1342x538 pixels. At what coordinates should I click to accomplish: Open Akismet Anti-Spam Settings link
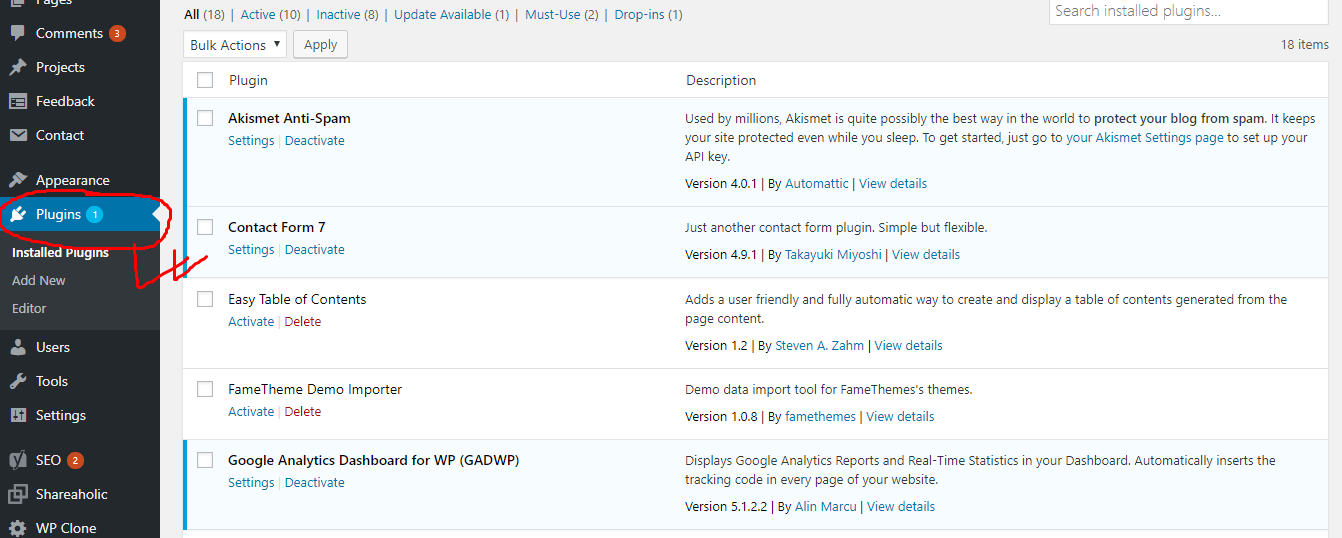tap(251, 141)
